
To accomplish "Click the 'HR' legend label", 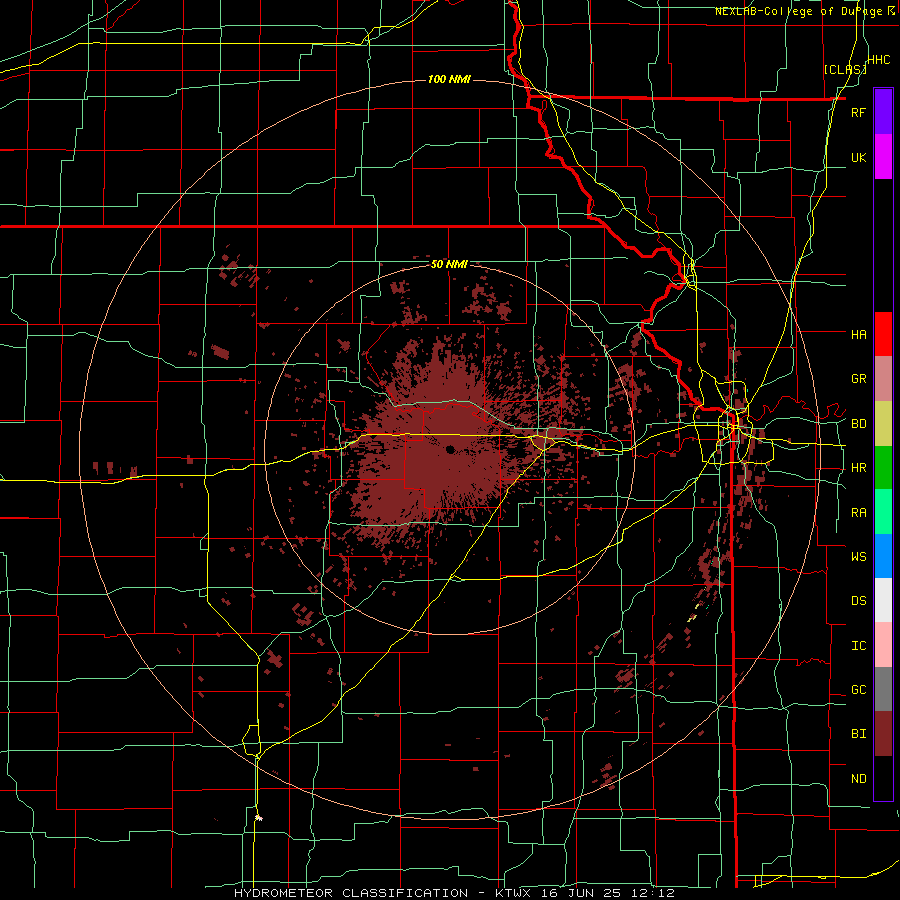I will pyautogui.click(x=858, y=468).
